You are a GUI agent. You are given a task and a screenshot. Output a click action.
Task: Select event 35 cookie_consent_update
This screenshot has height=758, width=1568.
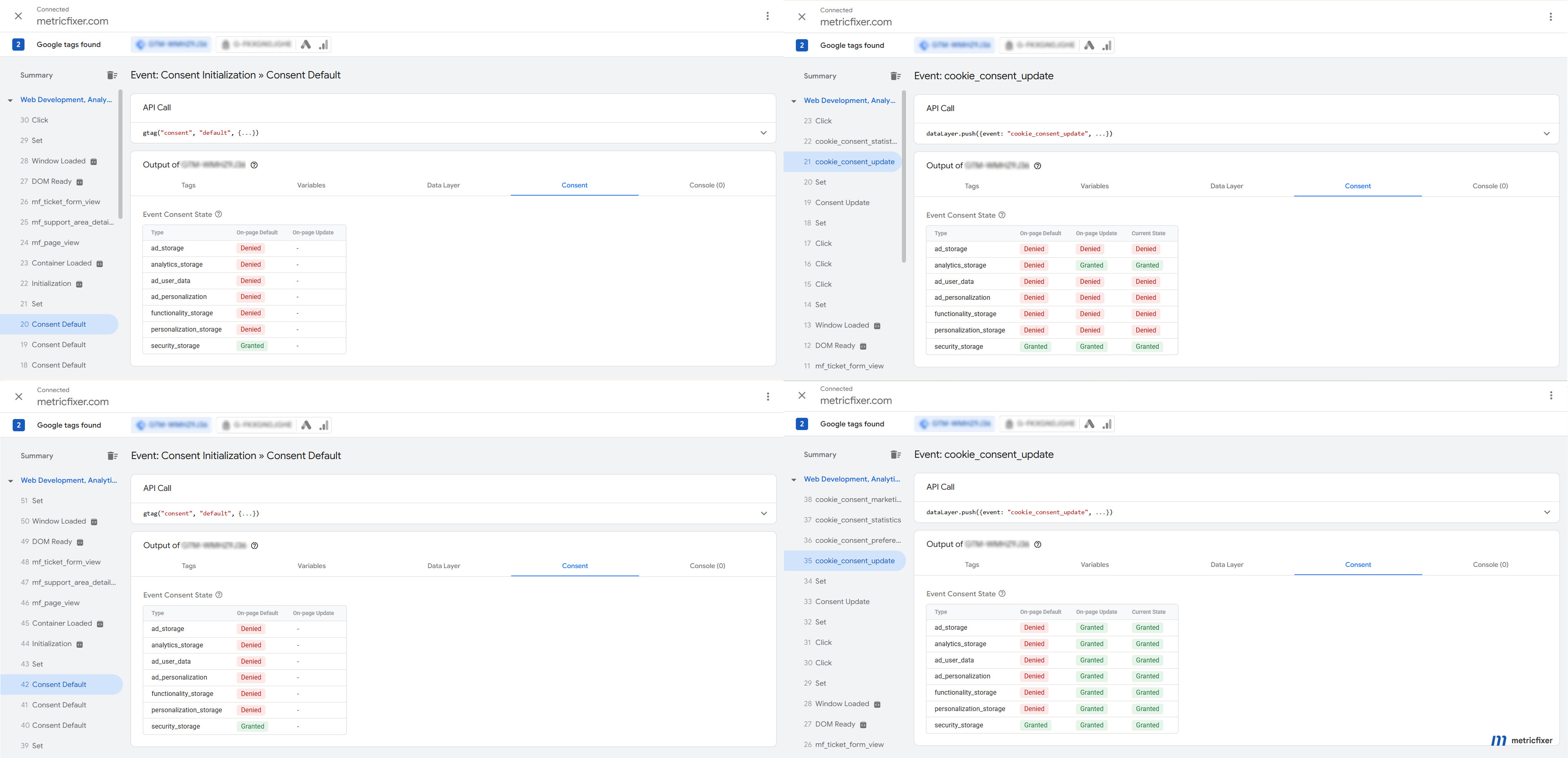[845, 561]
